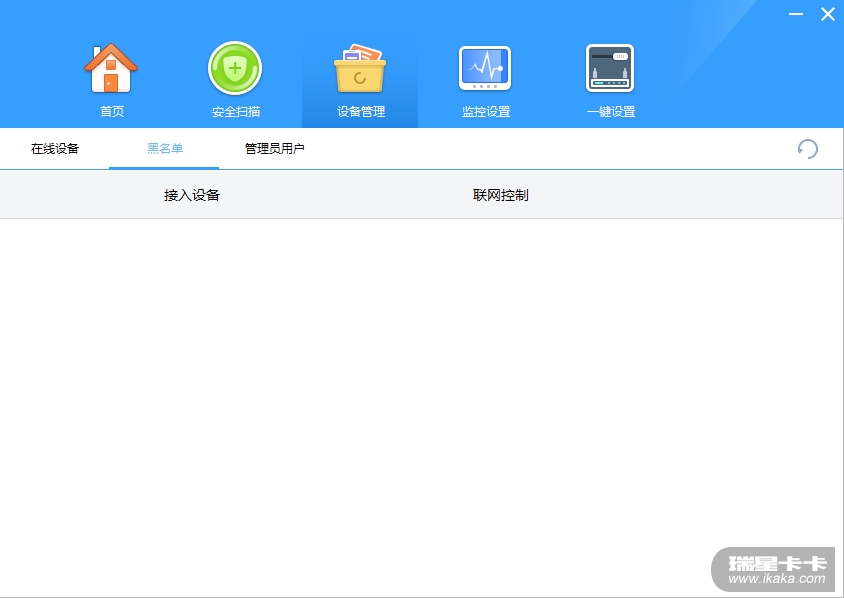Select the 安全扫描 text label
The image size is (844, 598).
236,111
